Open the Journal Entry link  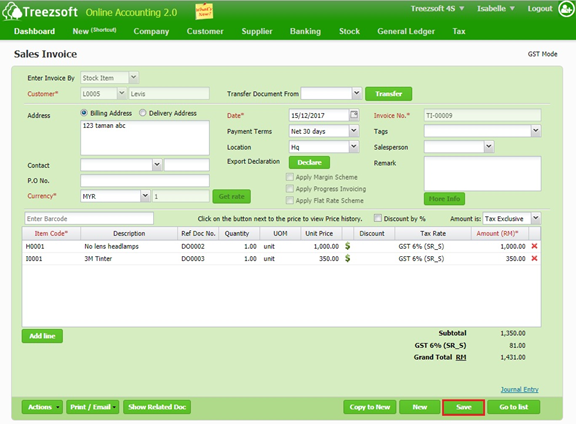(519, 389)
